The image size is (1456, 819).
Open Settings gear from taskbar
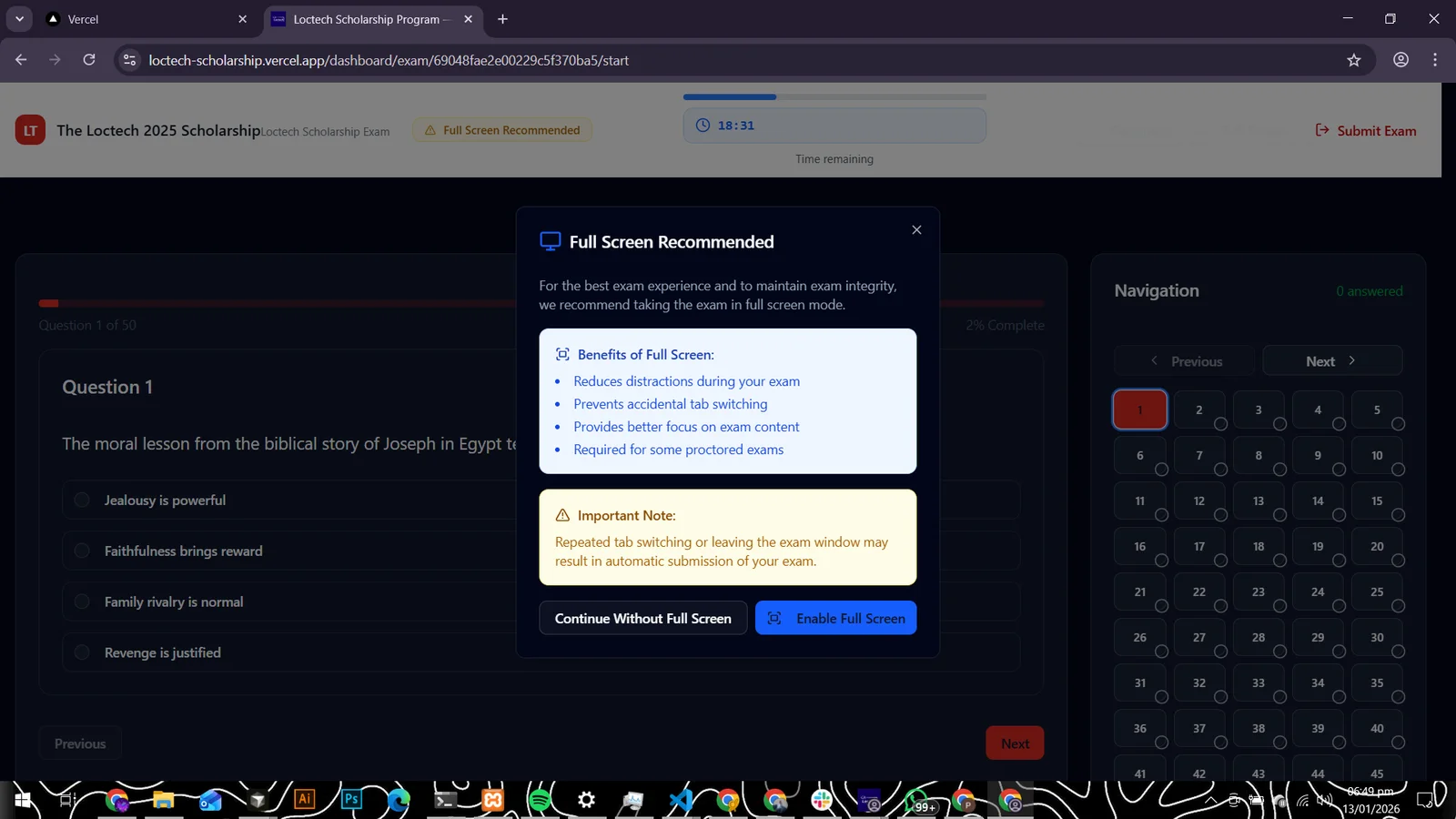pyautogui.click(x=587, y=800)
